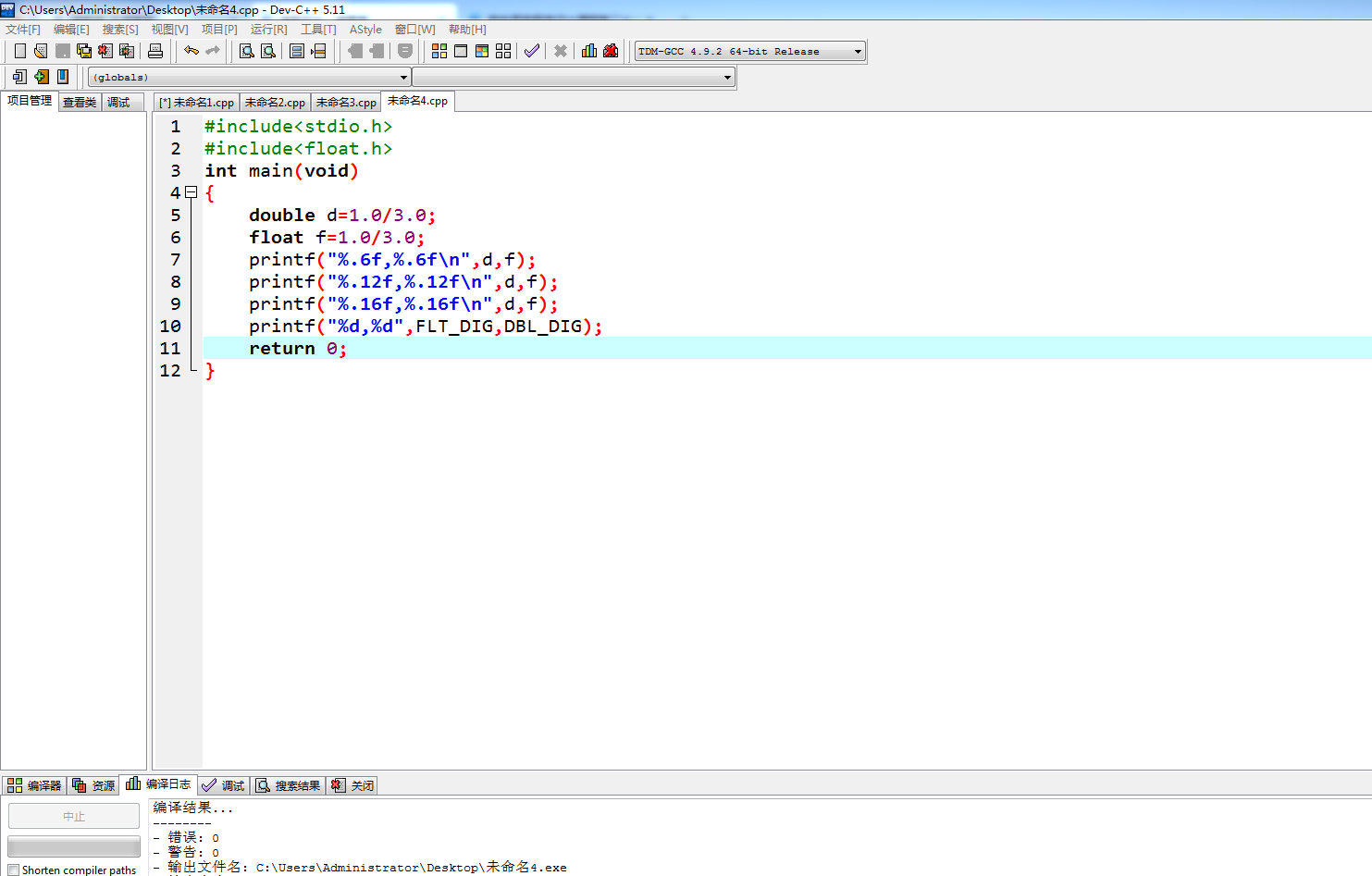This screenshot has height=876, width=1372.
Task: Rebuild all using grey squares icon
Action: 503,51
